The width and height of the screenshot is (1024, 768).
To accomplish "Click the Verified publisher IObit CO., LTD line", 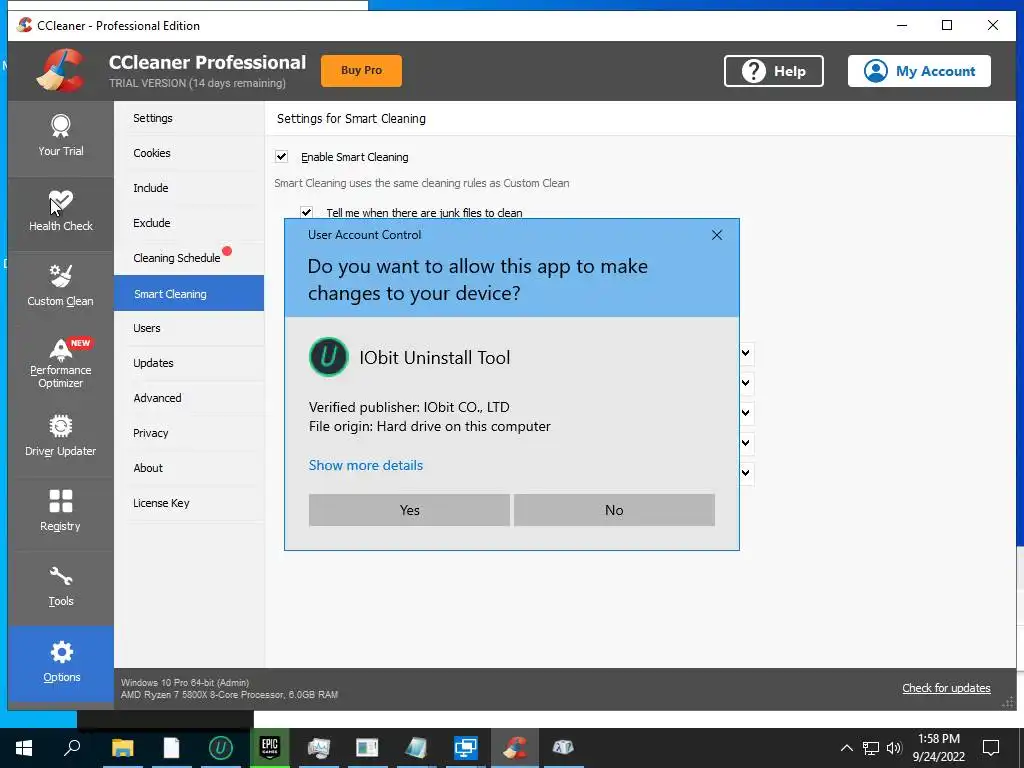I will coord(409,407).
